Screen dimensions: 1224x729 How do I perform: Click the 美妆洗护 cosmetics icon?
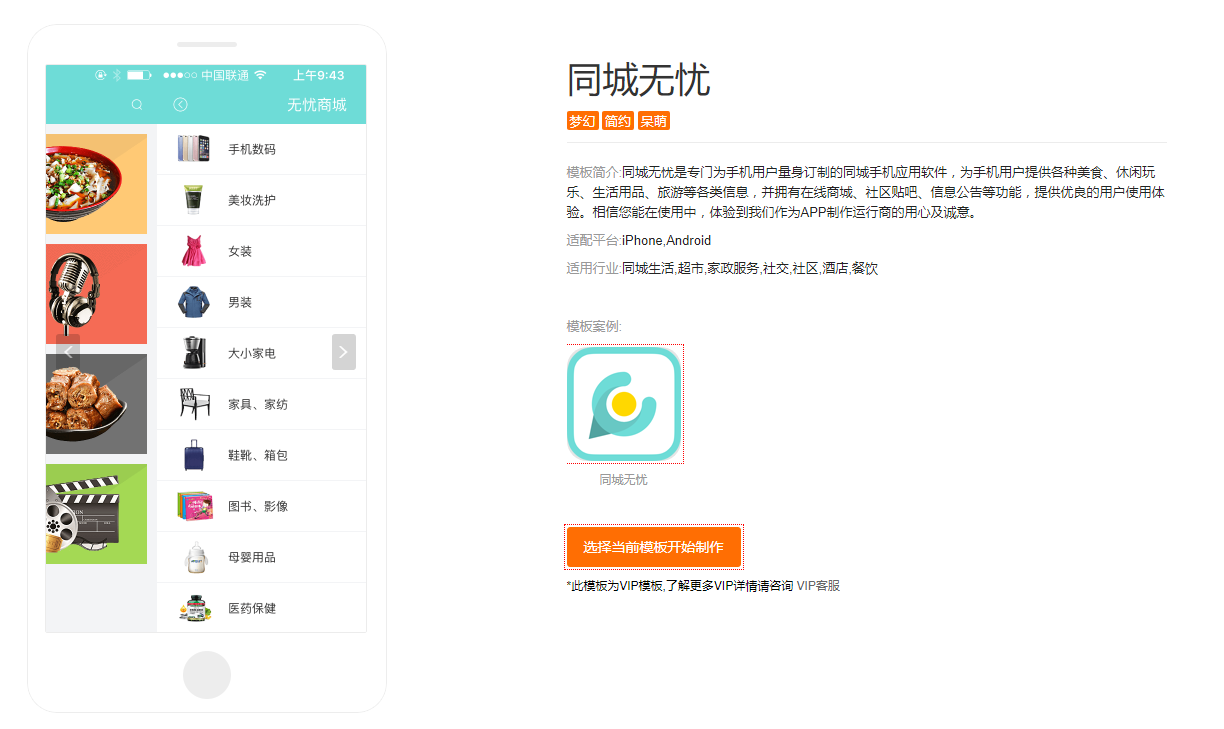(192, 199)
